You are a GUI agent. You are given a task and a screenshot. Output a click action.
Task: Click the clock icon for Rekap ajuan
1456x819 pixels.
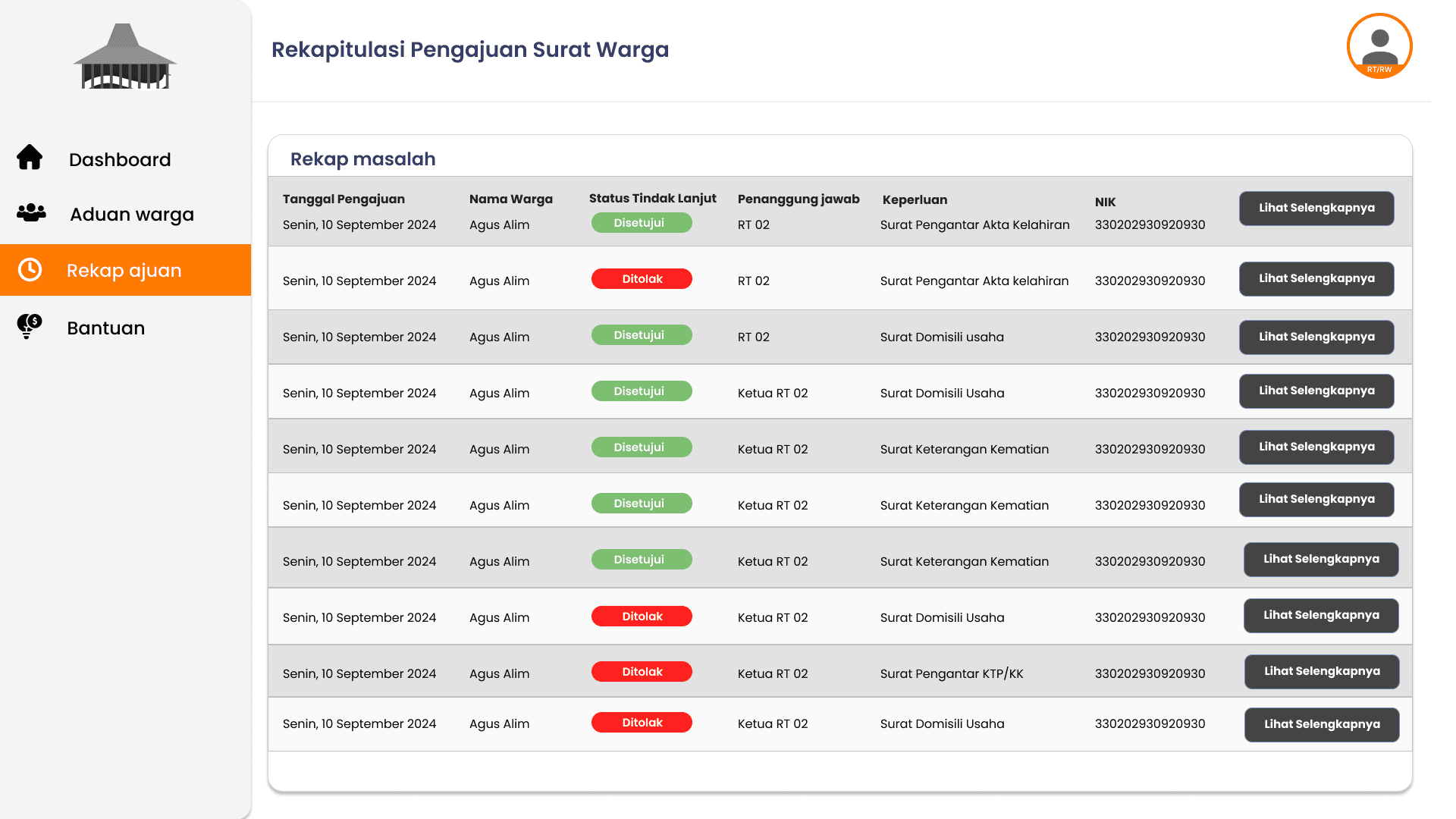click(x=30, y=270)
